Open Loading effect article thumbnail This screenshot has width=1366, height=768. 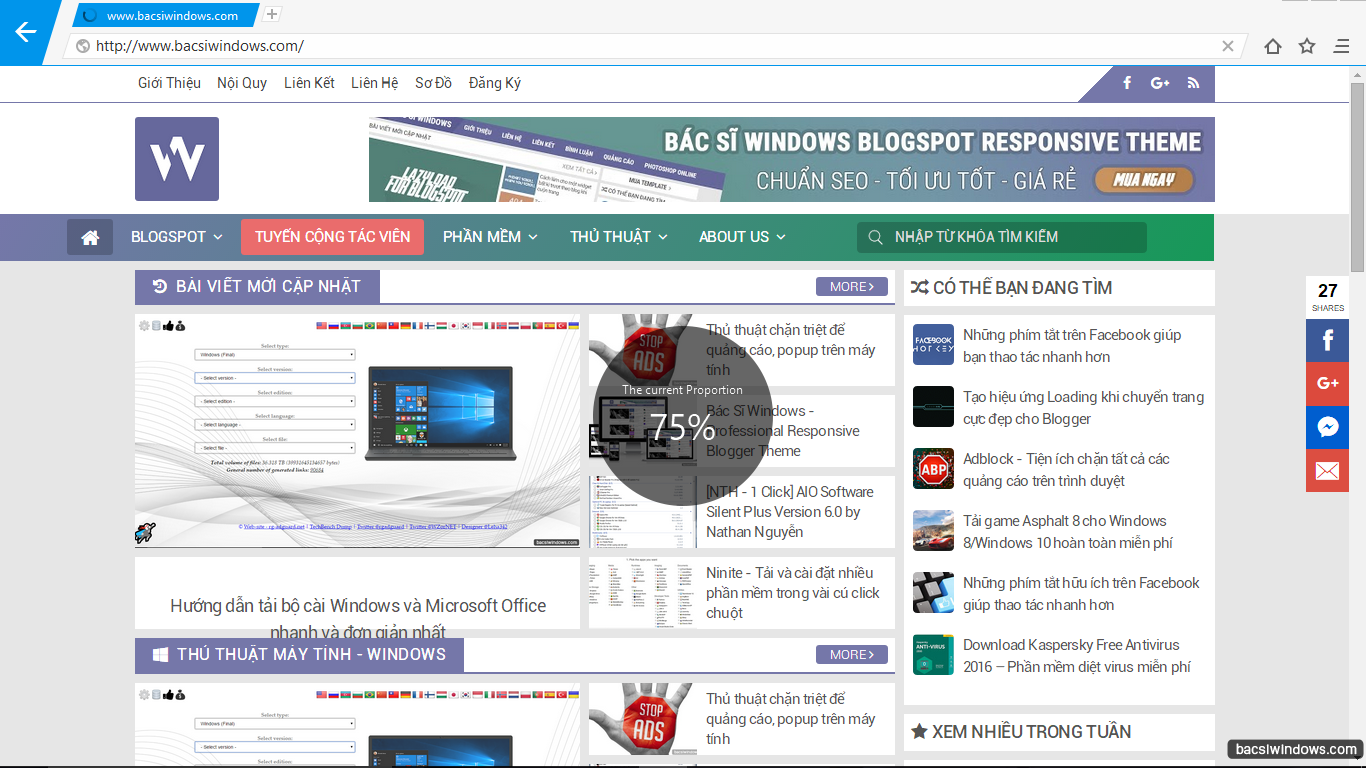(x=933, y=407)
